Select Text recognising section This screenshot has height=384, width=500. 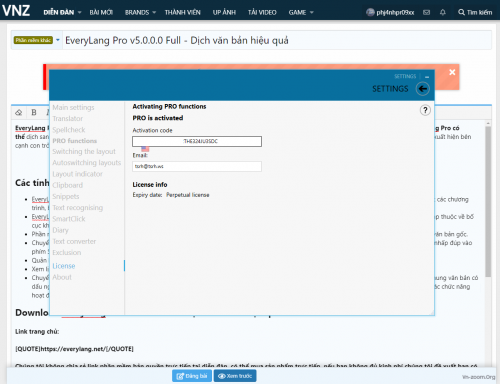78,208
